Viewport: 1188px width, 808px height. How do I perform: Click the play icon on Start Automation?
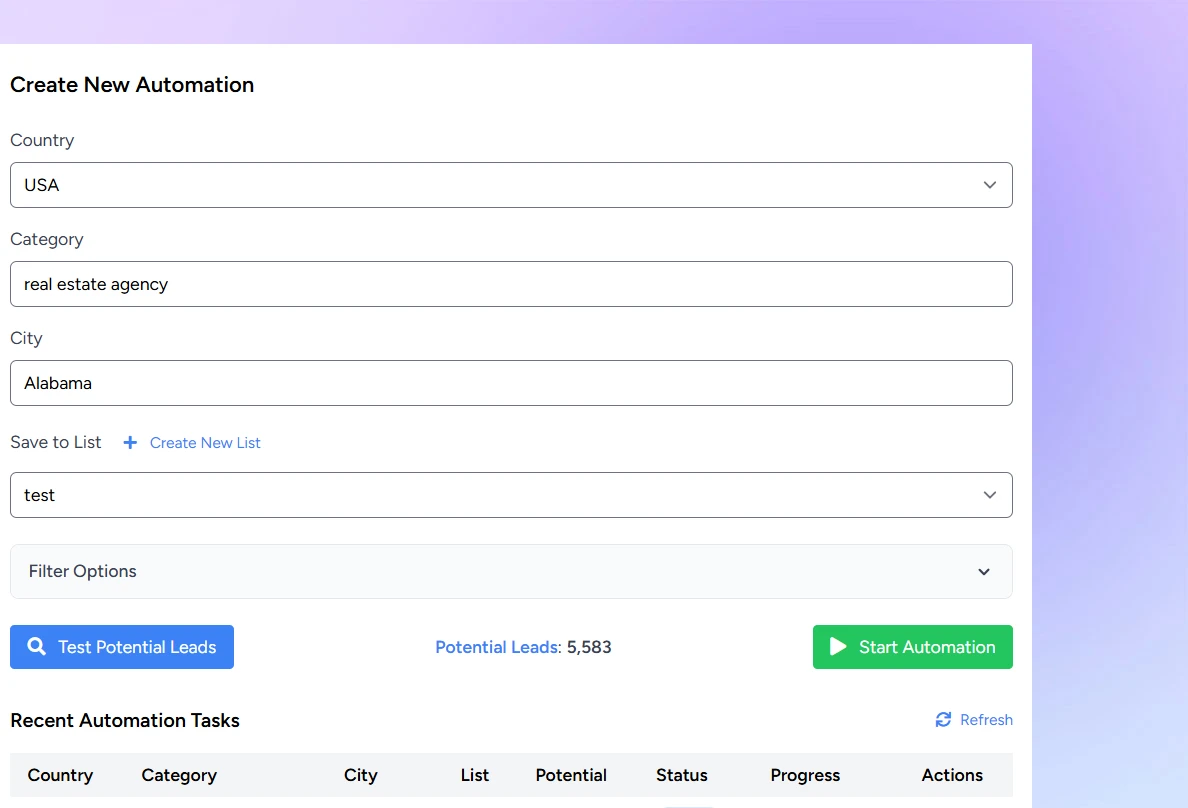click(838, 647)
